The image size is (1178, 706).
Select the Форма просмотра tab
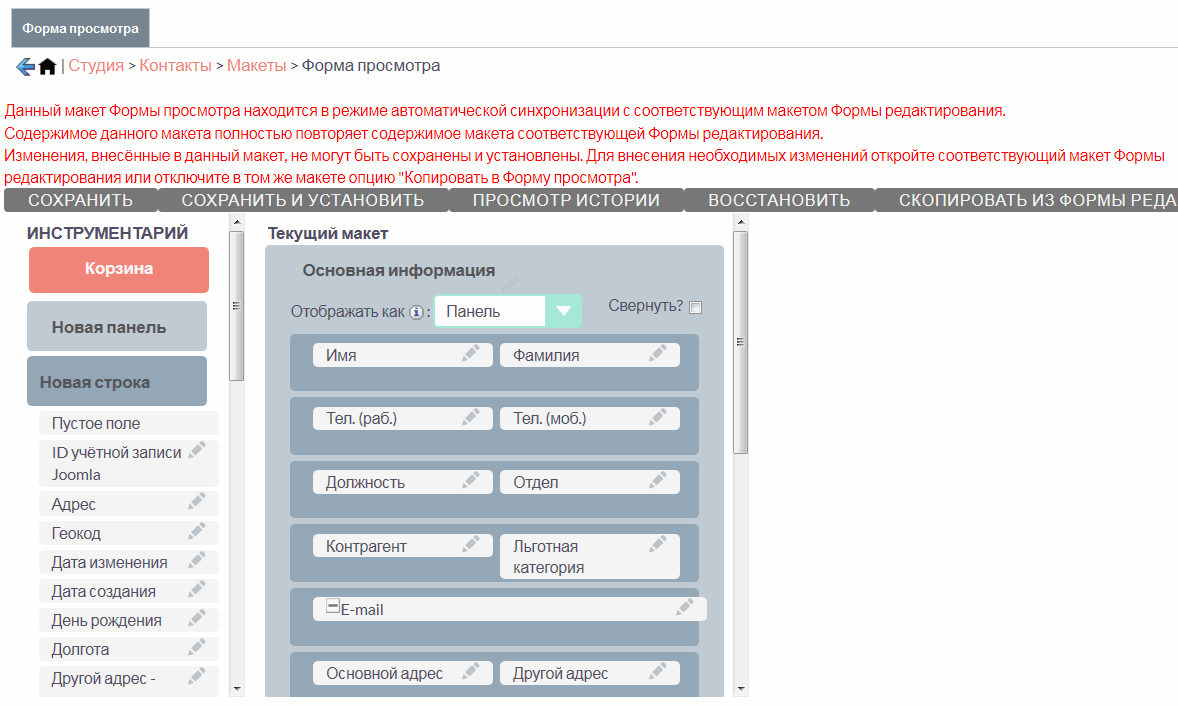point(80,28)
